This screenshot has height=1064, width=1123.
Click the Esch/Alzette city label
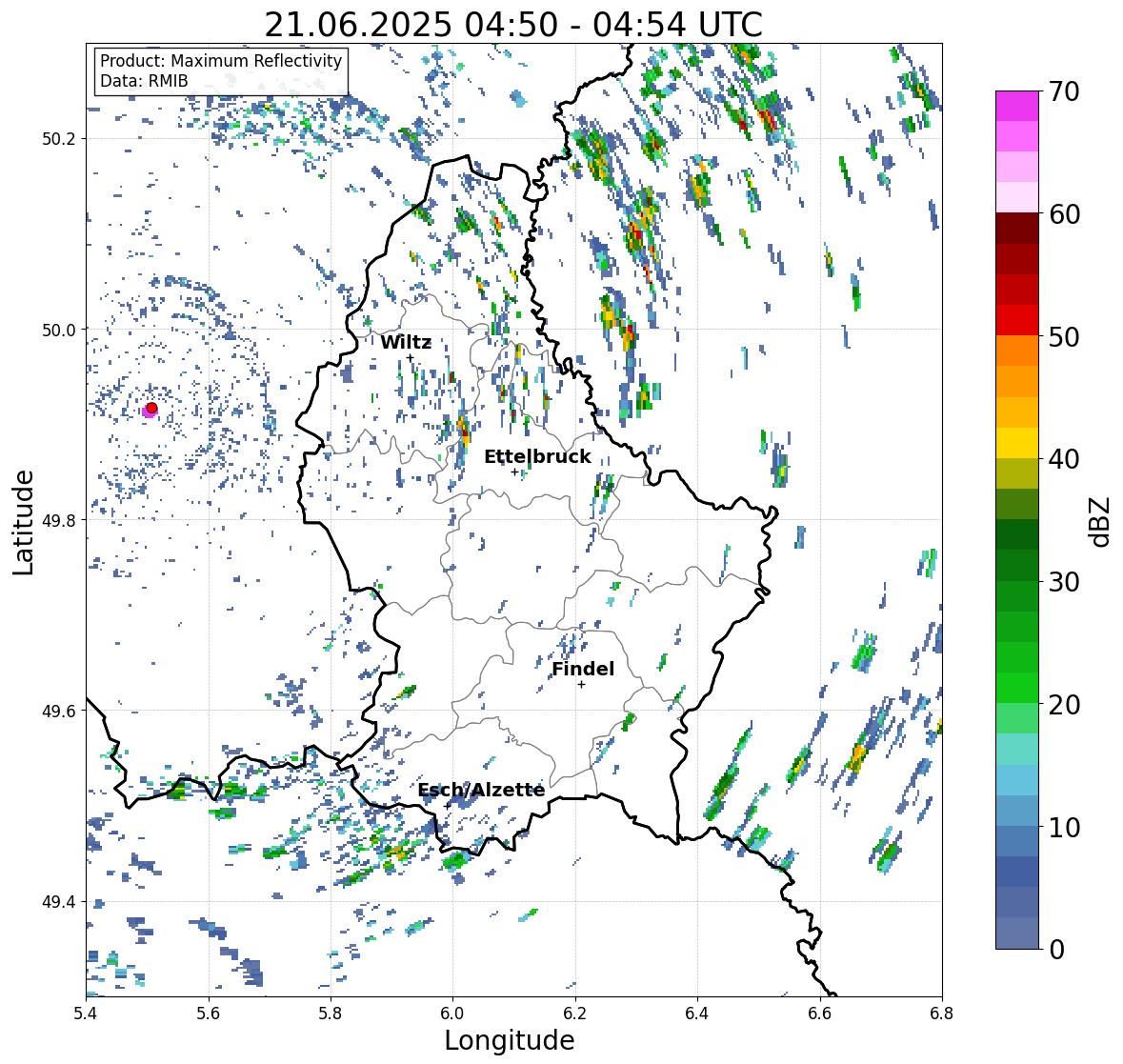pyautogui.click(x=481, y=790)
